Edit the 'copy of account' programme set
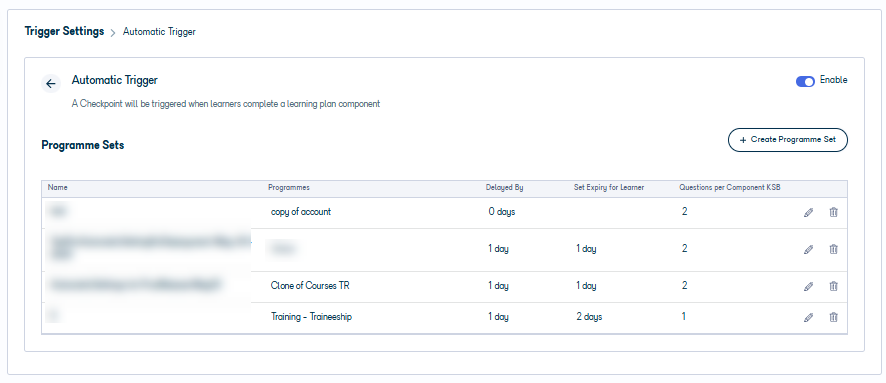This screenshot has width=886, height=383. pos(809,212)
